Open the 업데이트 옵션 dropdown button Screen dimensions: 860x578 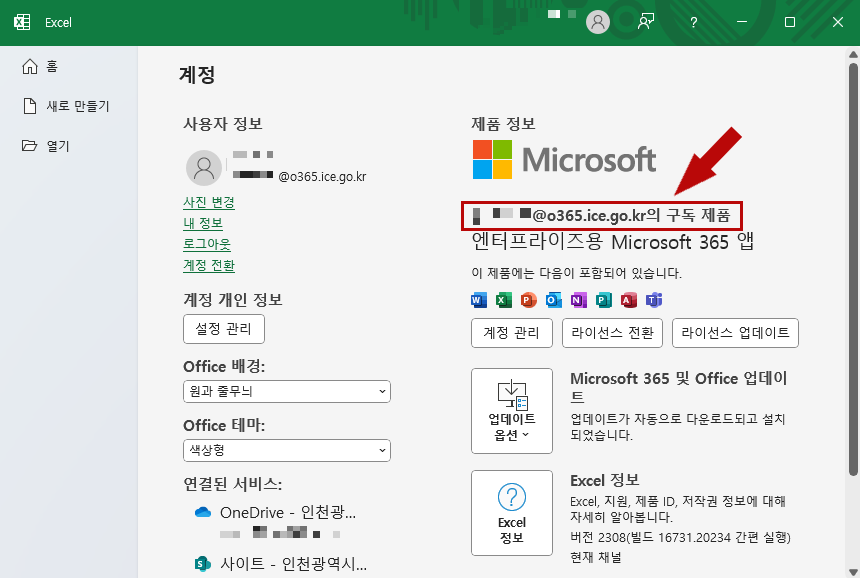point(512,411)
